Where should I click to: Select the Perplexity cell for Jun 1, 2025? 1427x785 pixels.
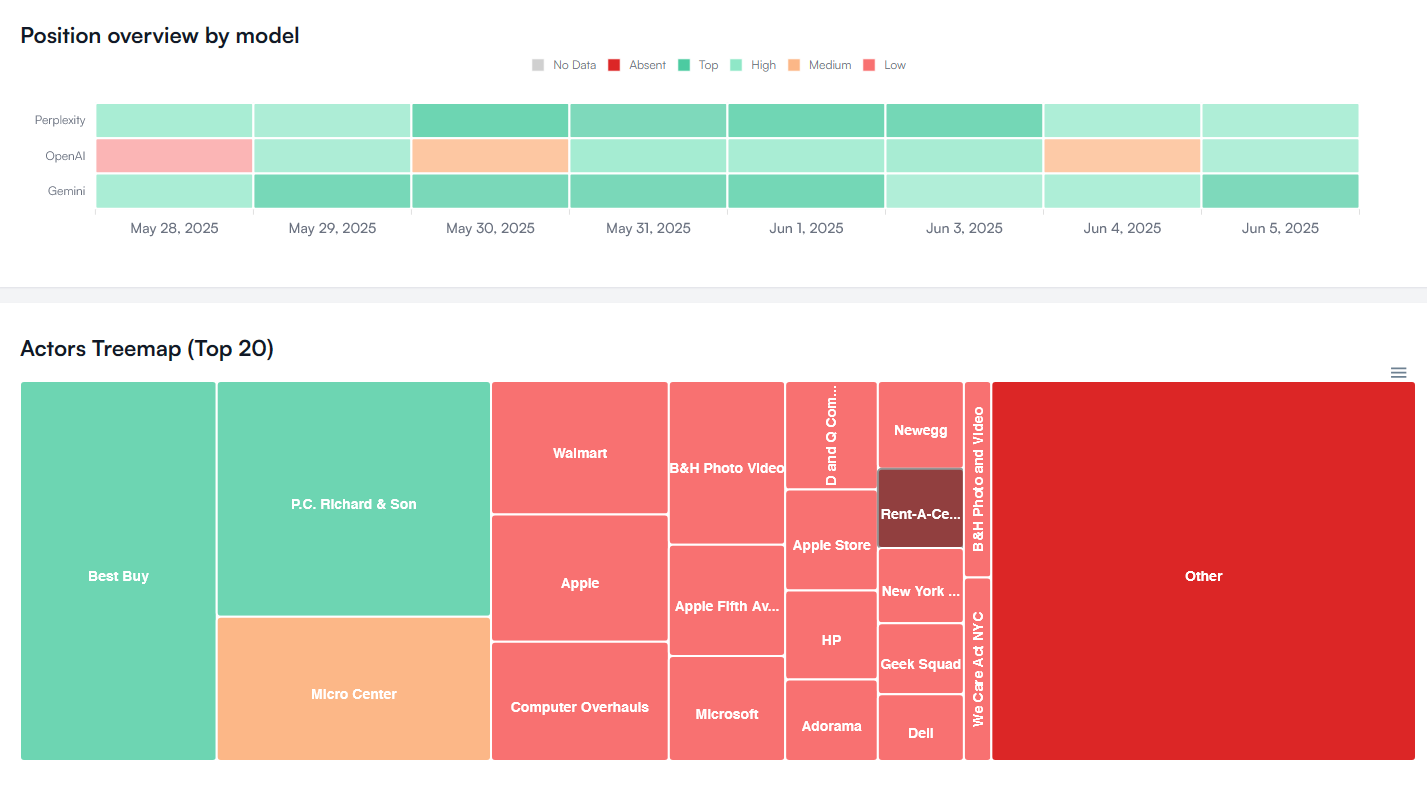(x=806, y=120)
